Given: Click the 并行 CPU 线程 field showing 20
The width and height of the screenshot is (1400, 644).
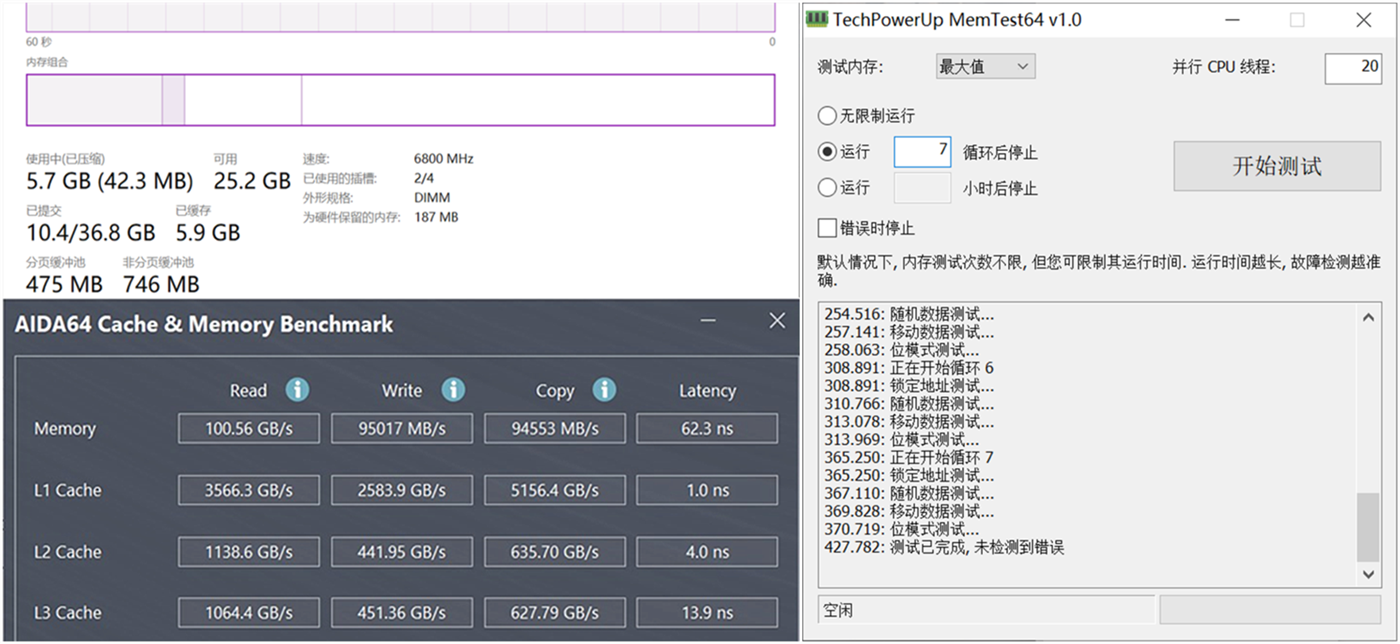Looking at the screenshot, I should pos(1353,67).
